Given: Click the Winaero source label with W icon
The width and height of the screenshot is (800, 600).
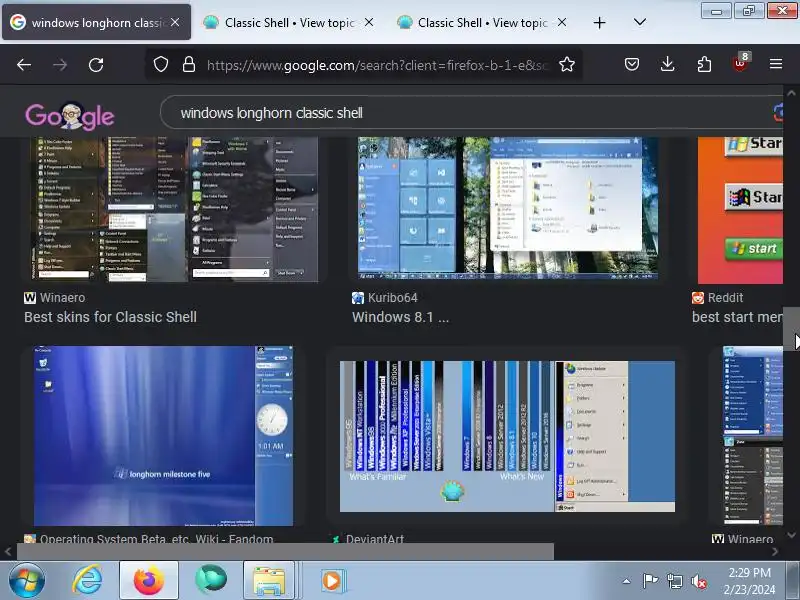Looking at the screenshot, I should click(x=55, y=297).
